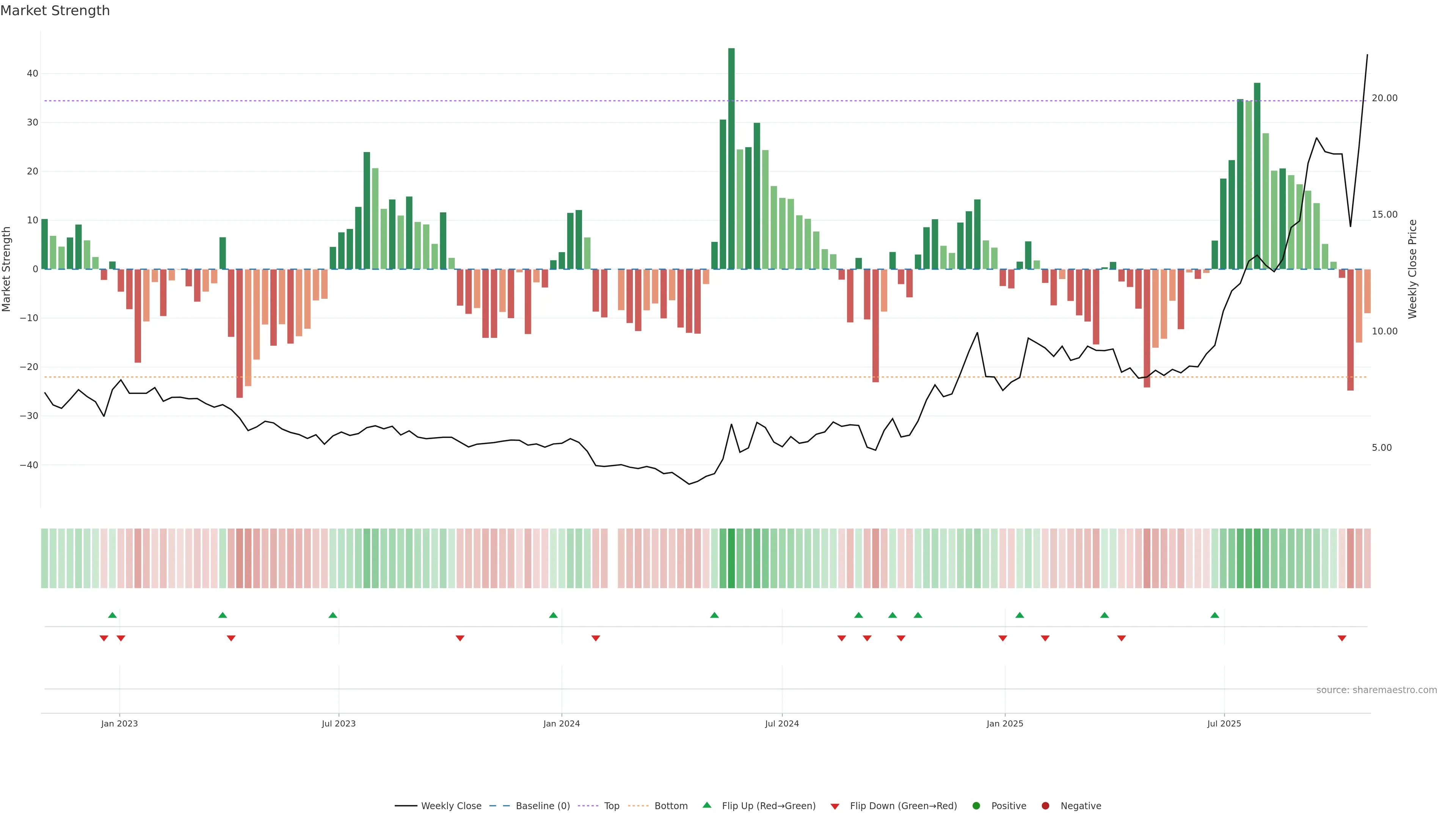
Task: Click the green Flip Up legend triangle
Action: click(x=706, y=805)
